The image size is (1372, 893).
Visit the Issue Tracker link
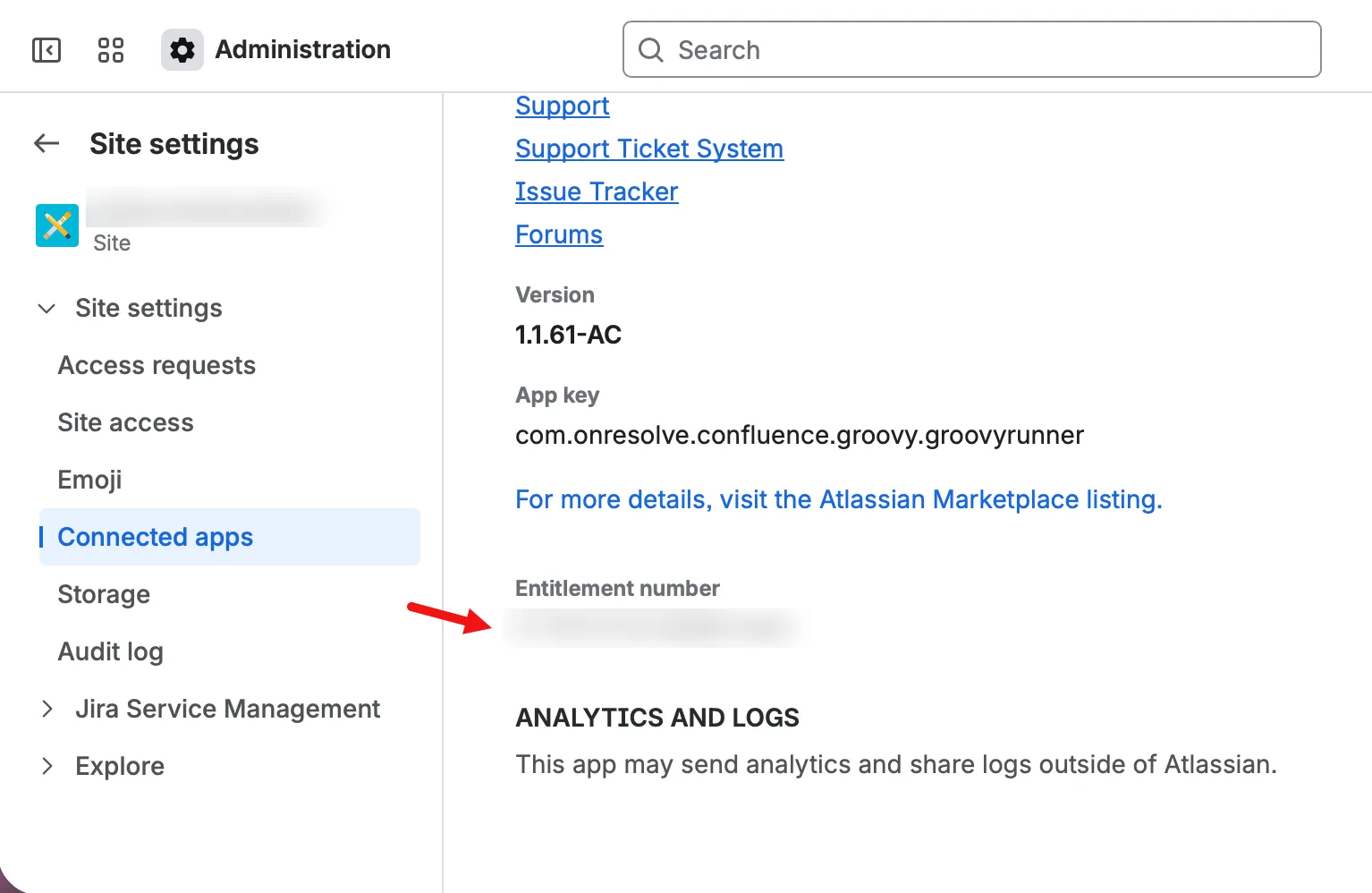point(597,191)
